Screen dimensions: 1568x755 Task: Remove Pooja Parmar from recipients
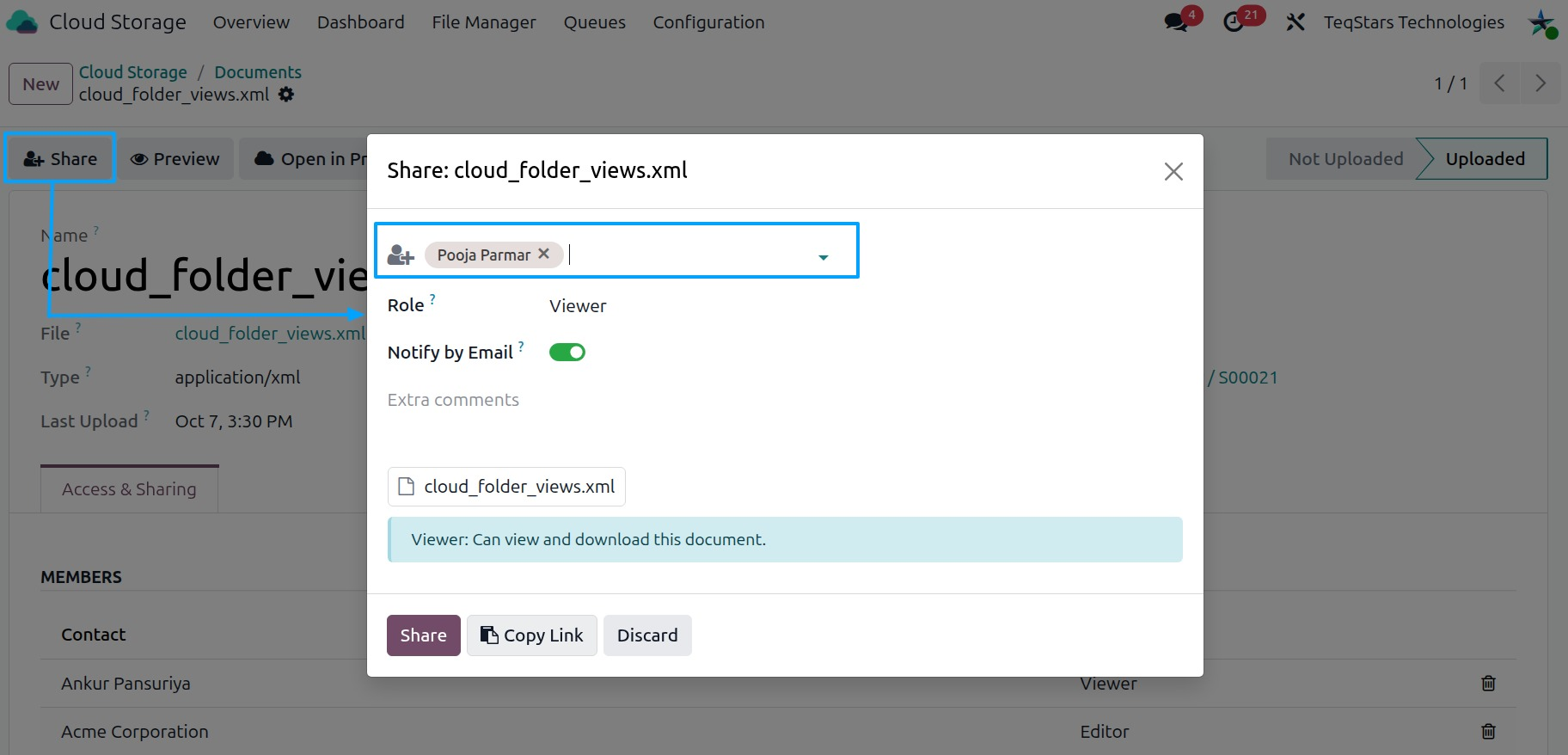pos(544,254)
